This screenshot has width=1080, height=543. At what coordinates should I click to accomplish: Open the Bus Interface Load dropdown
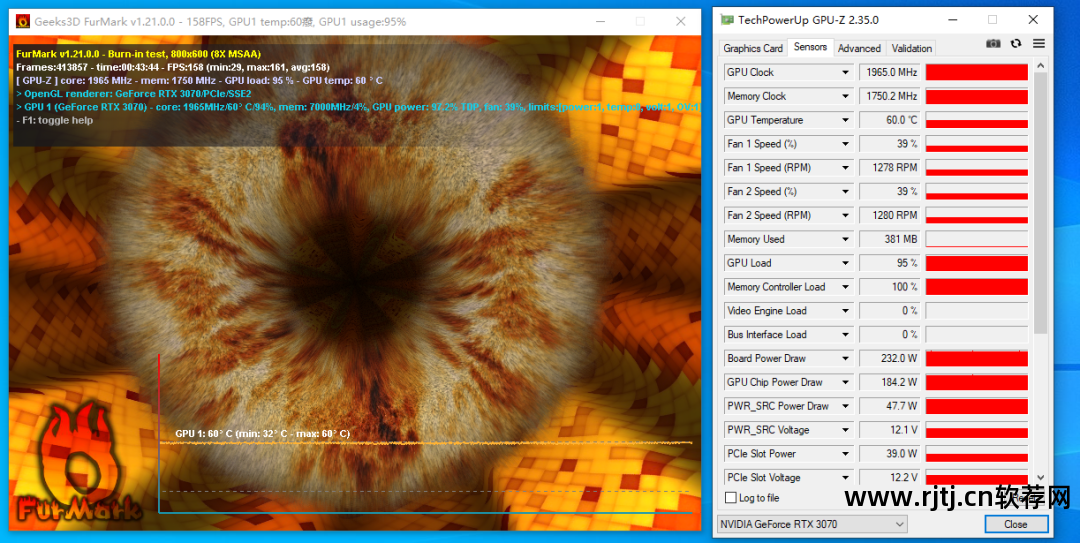point(845,335)
